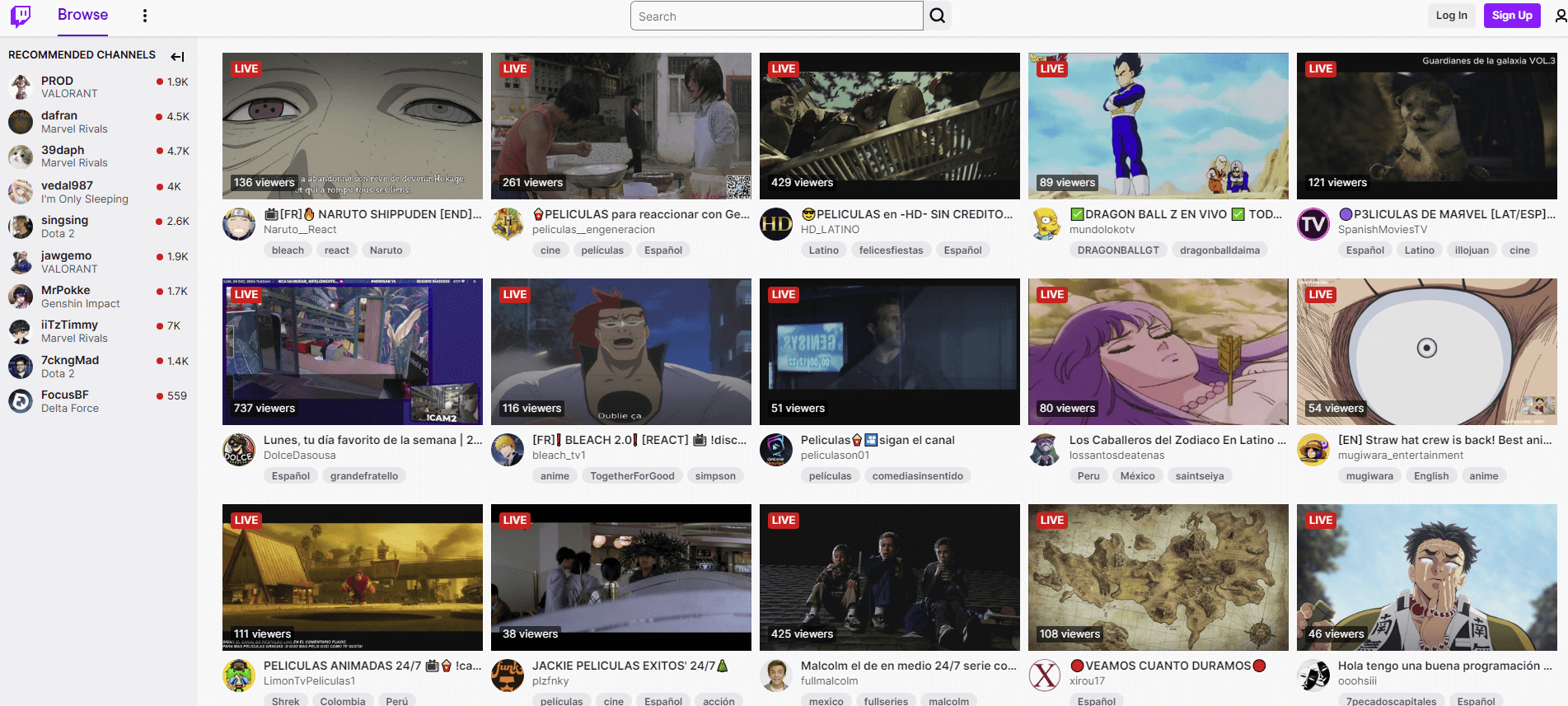
Task: Open FocusBF channel avatar in sidebar
Action: pyautogui.click(x=21, y=401)
